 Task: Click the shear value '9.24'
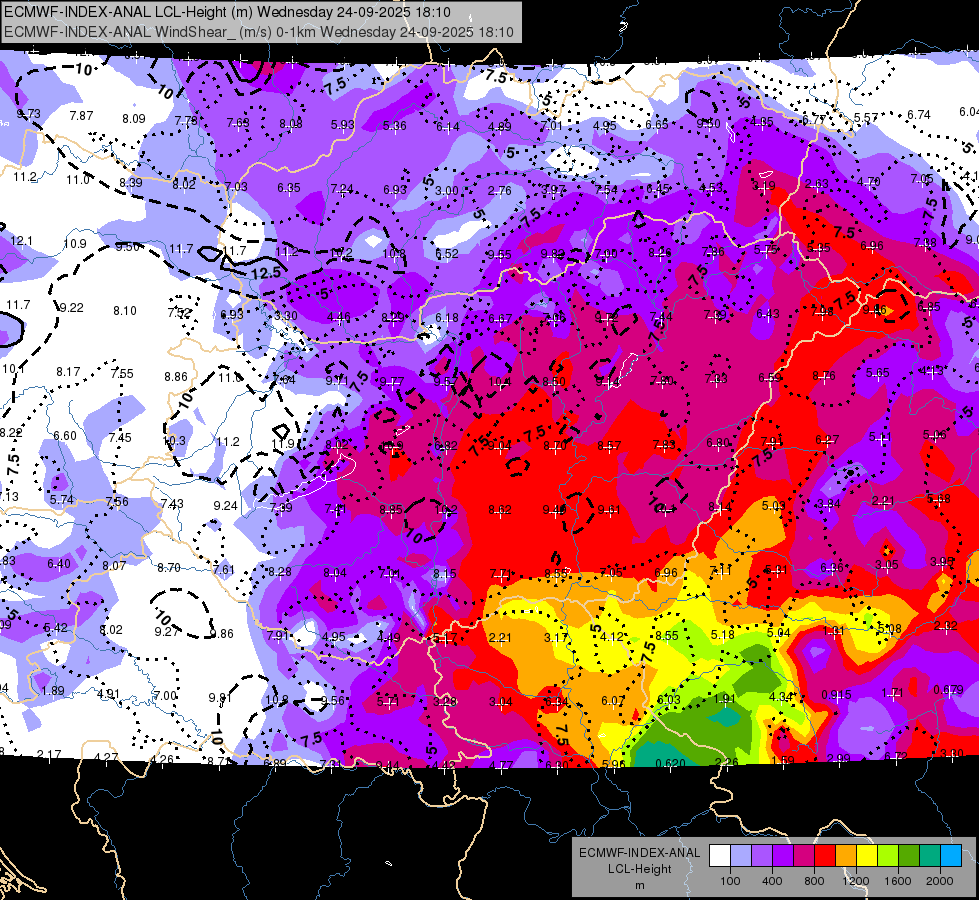225,505
